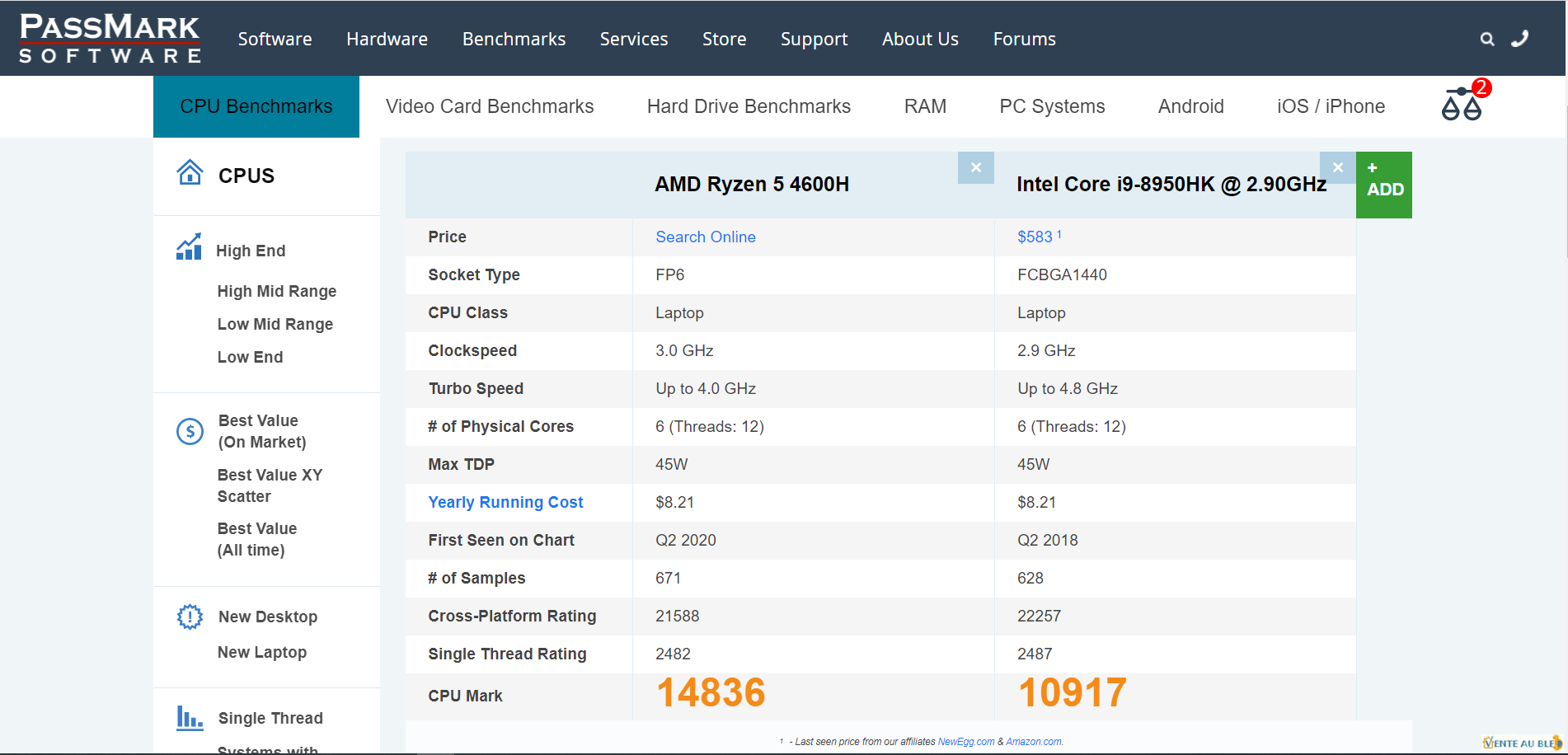
Task: Open the Store menu
Action: tap(724, 39)
